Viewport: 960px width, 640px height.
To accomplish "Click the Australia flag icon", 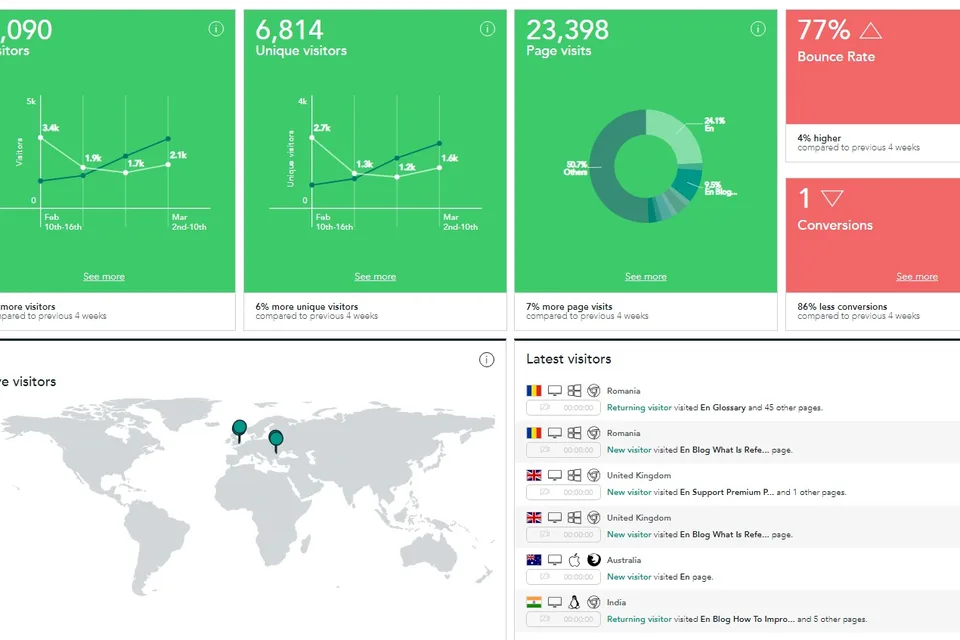I will pos(534,560).
